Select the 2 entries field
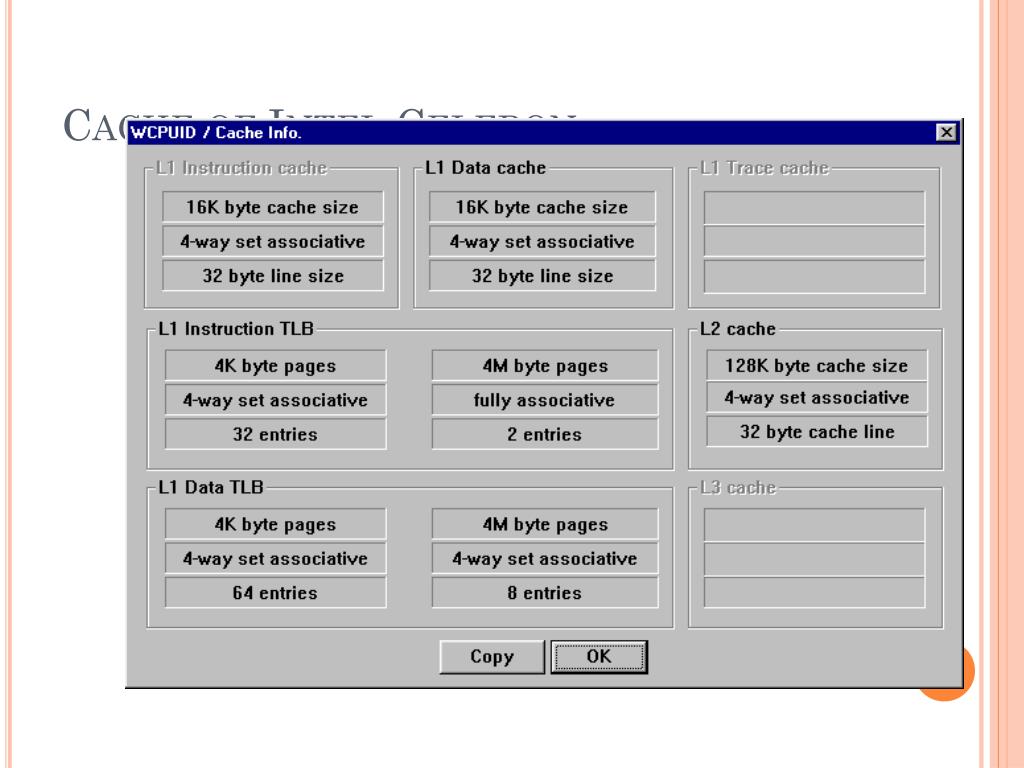This screenshot has height=768, width=1024. click(x=545, y=434)
